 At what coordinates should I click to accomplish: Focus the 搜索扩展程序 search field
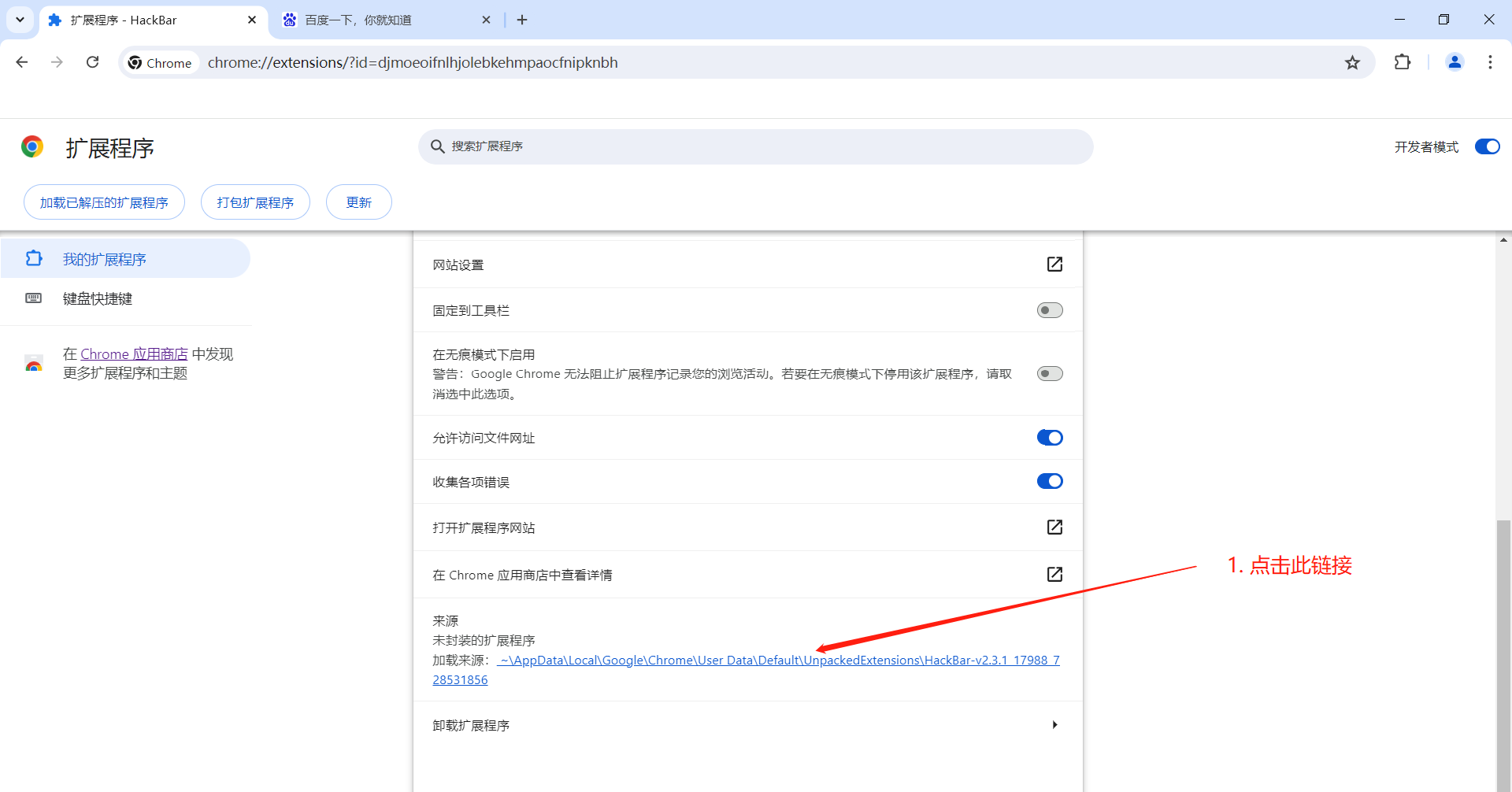pos(756,146)
